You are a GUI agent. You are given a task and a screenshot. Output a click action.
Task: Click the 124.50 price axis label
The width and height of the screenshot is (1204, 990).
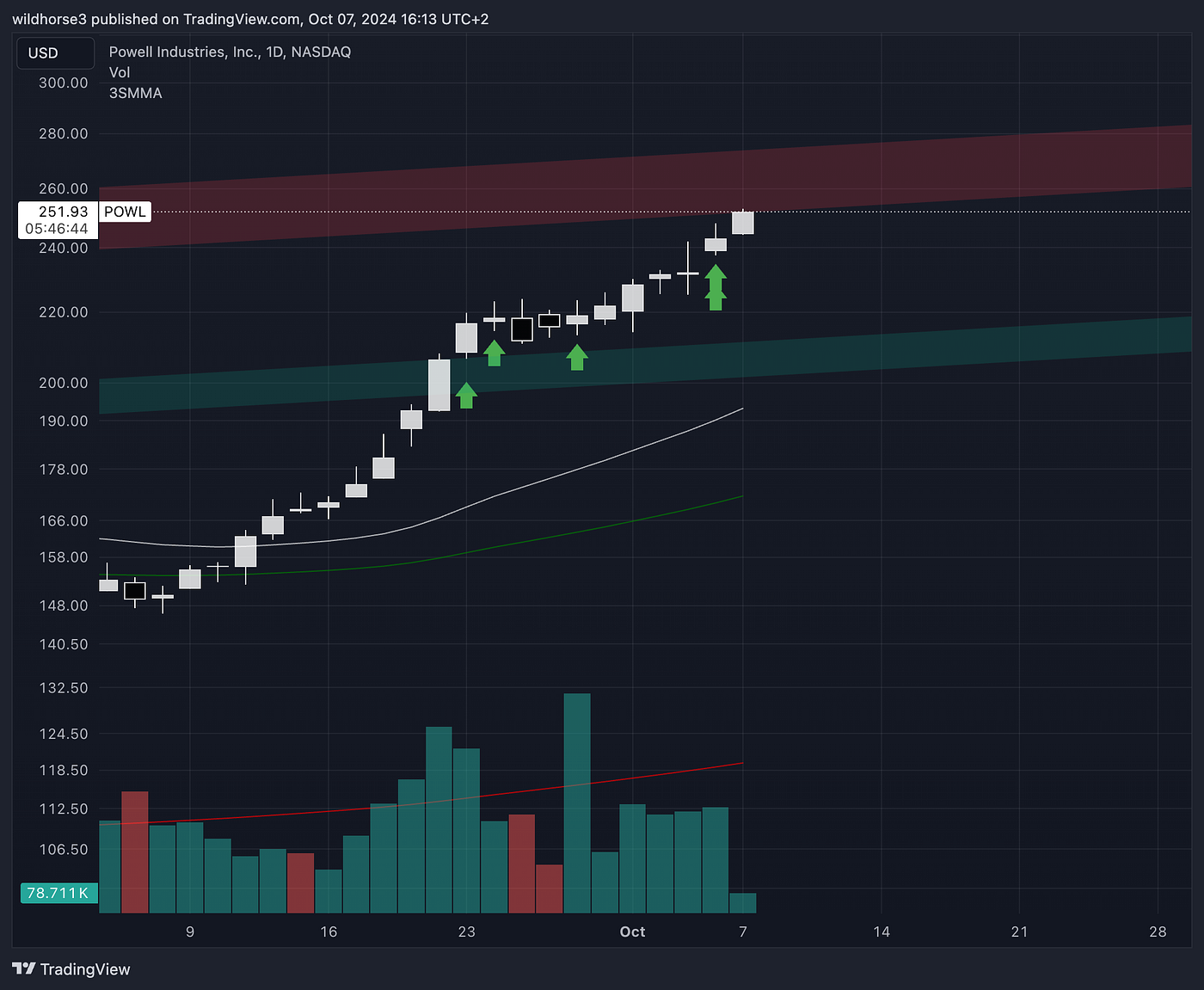click(64, 734)
